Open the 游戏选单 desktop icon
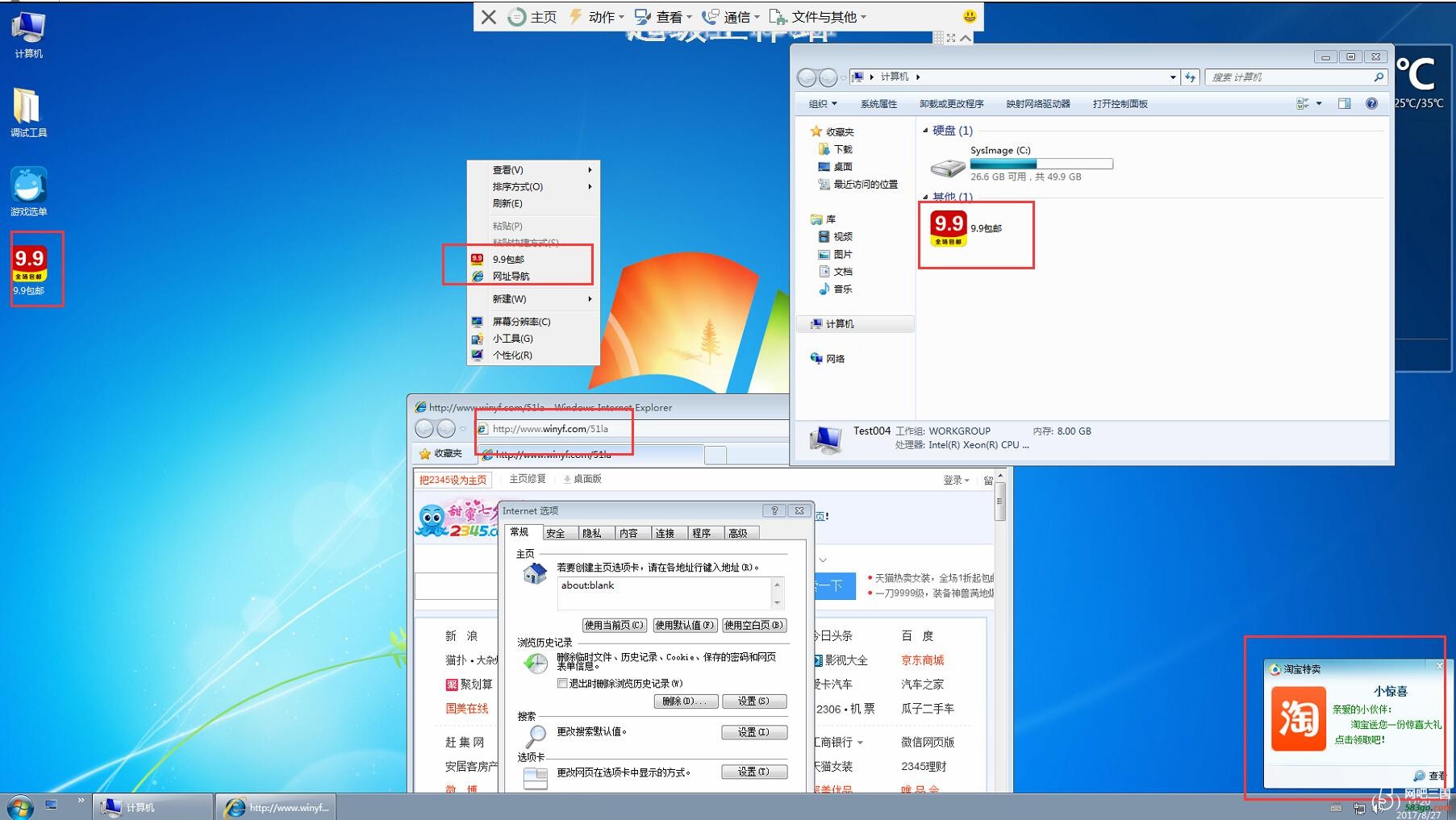The height and width of the screenshot is (820, 1456). coord(28,192)
